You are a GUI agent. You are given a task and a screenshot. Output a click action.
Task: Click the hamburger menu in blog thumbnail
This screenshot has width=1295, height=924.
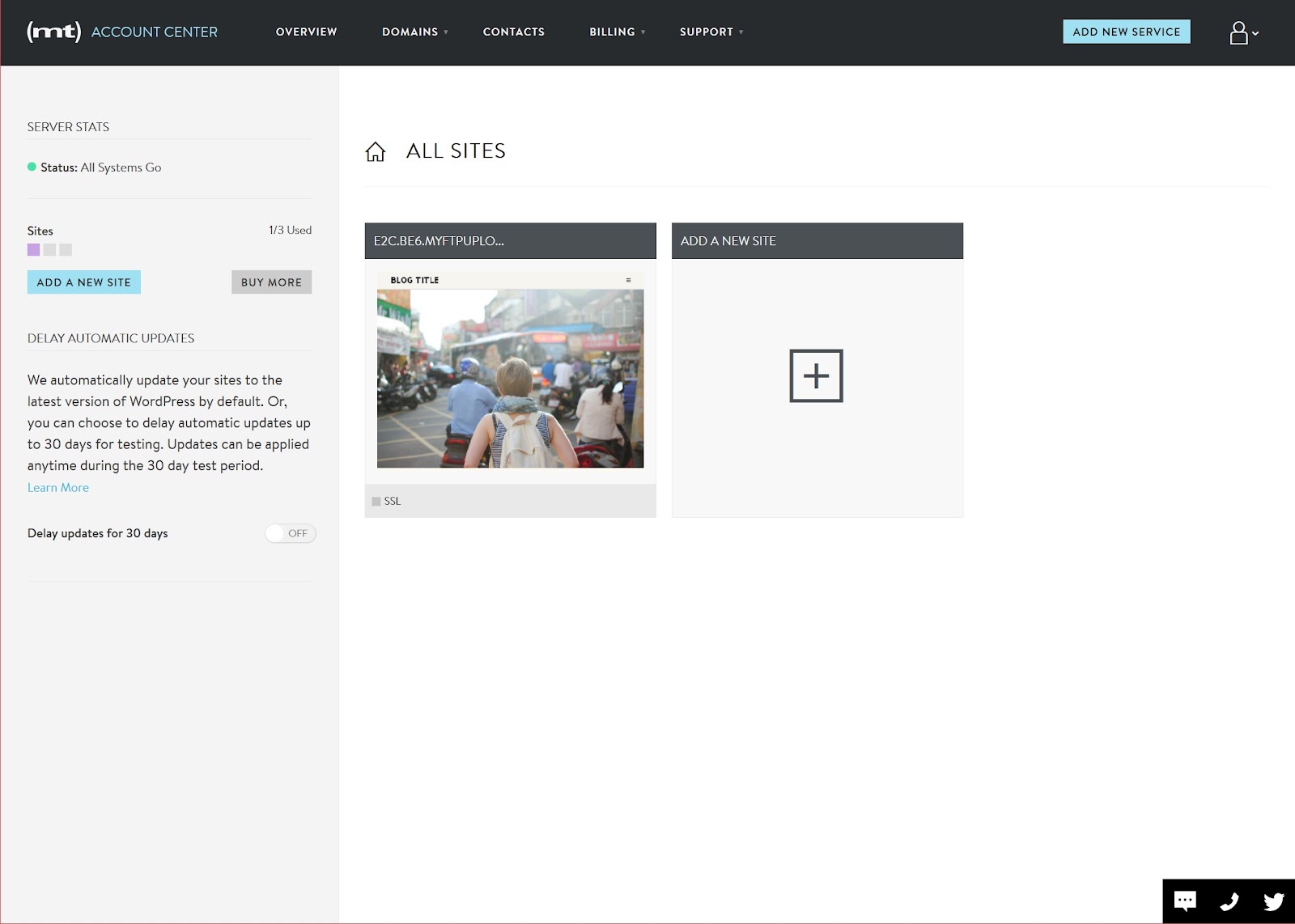point(628,280)
